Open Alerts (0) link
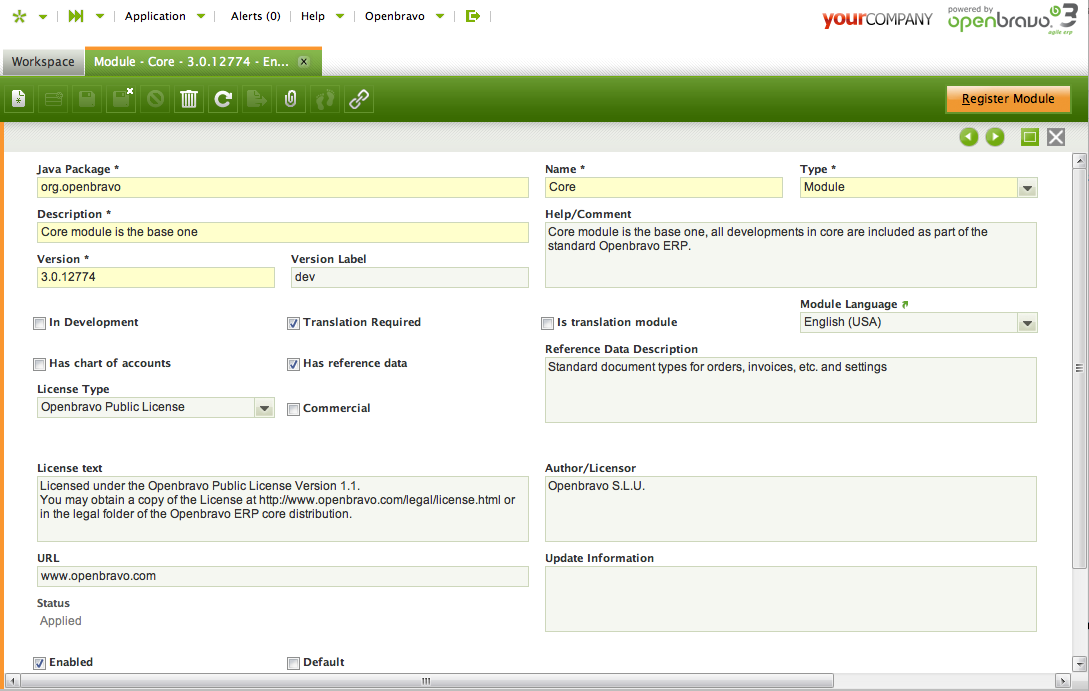Image resolution: width=1089 pixels, height=691 pixels. click(255, 16)
